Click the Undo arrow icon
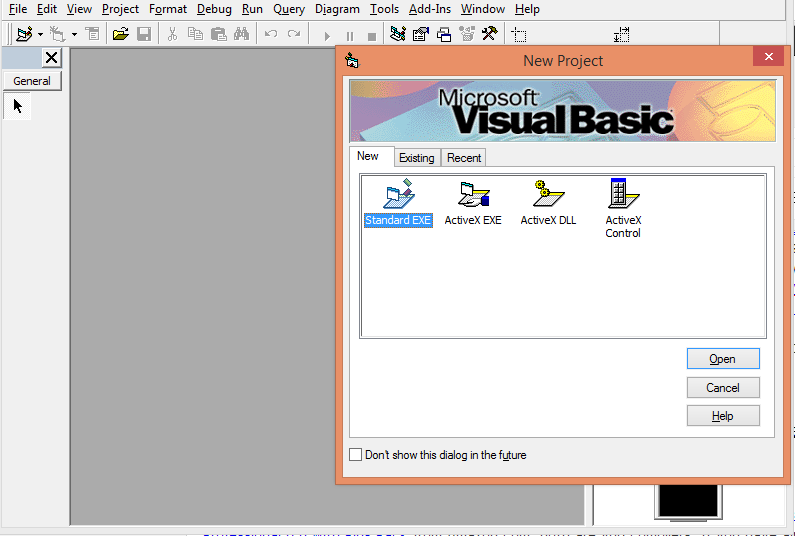 271,34
